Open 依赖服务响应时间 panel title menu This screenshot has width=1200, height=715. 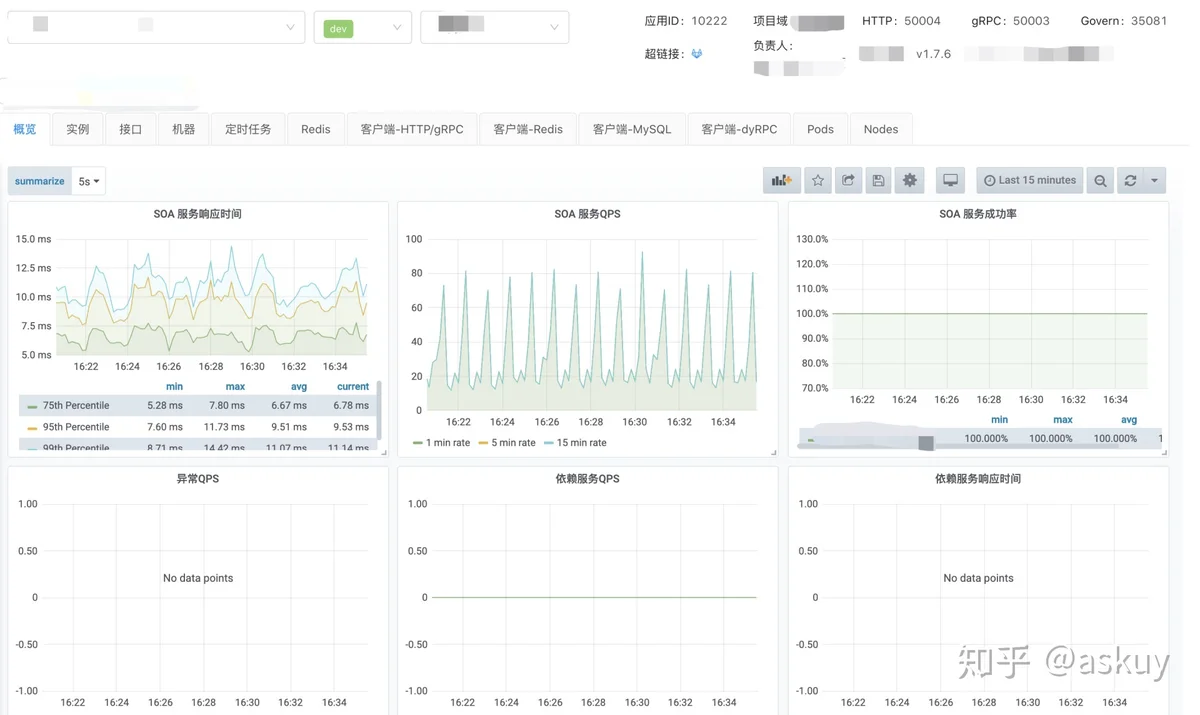(978, 479)
